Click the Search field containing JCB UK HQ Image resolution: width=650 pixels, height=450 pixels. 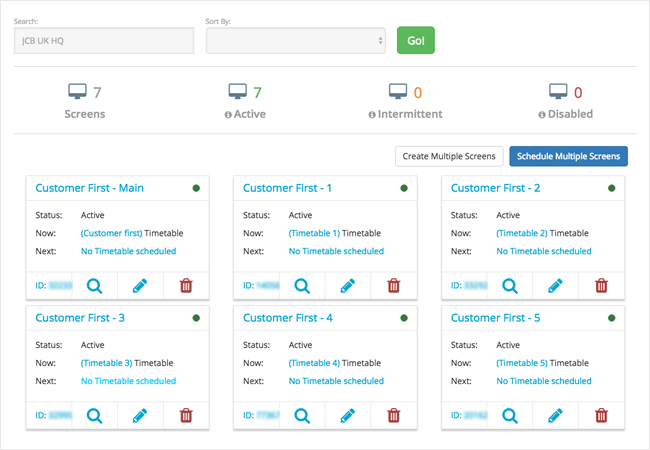click(x=104, y=40)
